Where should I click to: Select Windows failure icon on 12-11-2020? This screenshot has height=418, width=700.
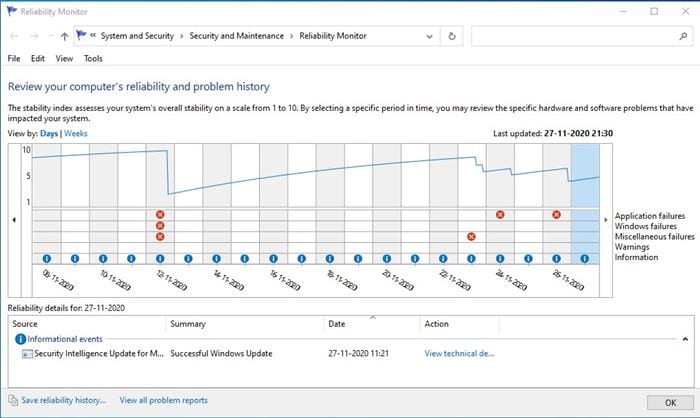tap(160, 226)
